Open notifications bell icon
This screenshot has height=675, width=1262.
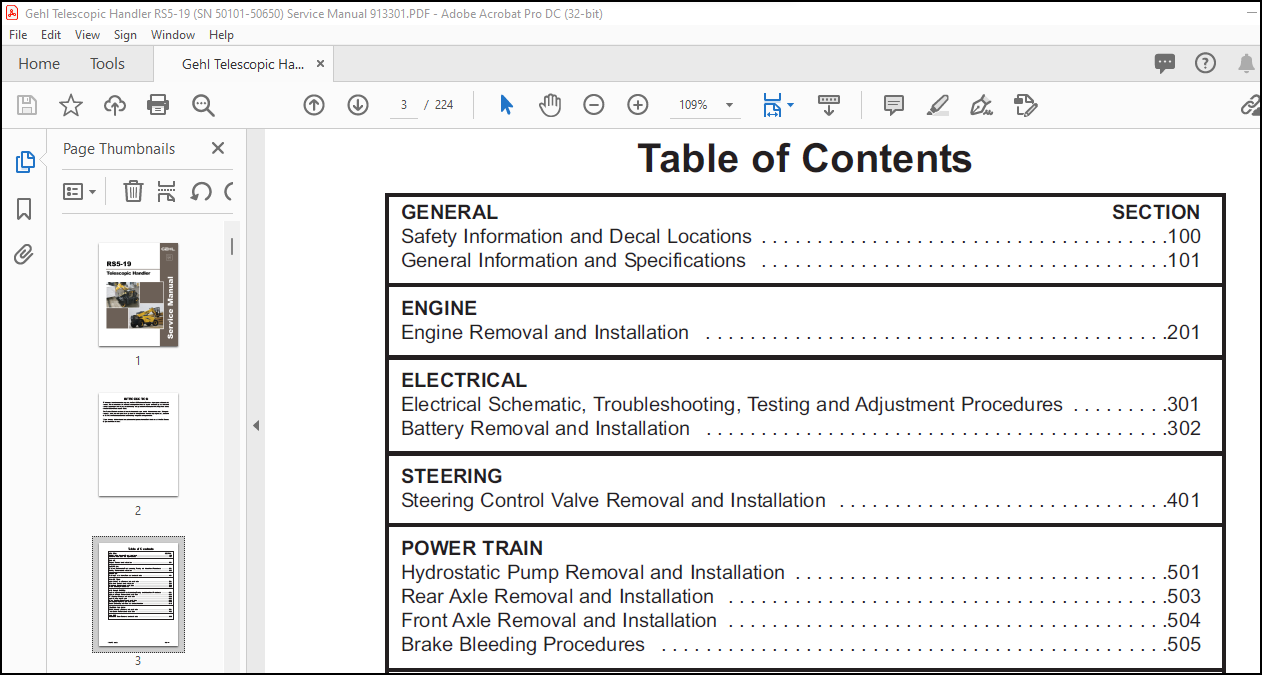point(1246,64)
